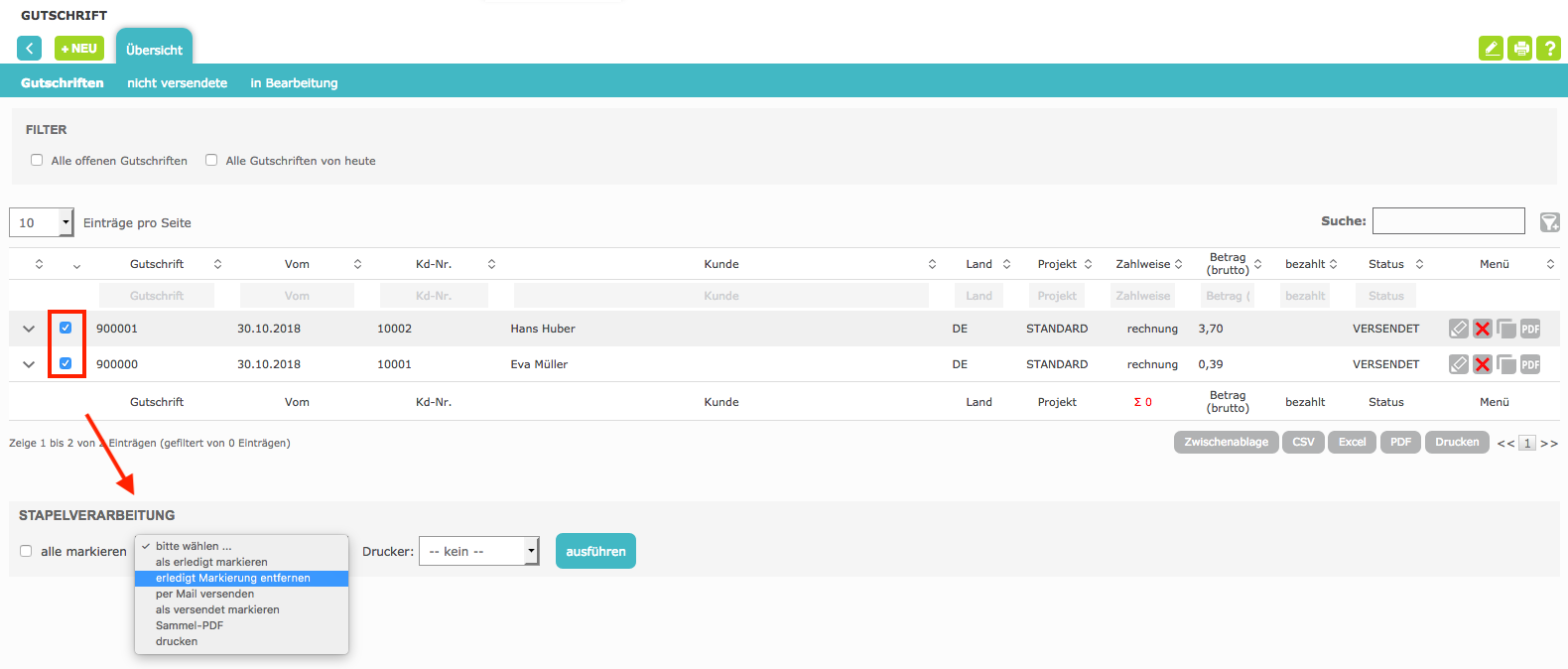Open PDF of Gutschrift 900000

point(1530,364)
